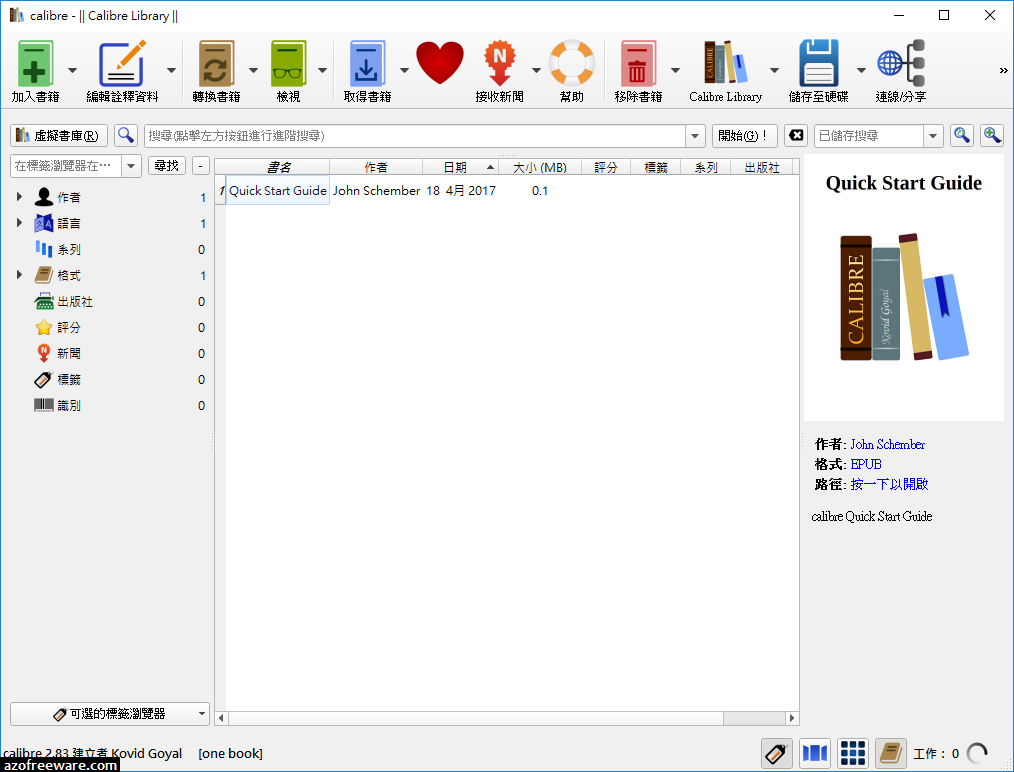The image size is (1014, 772).
Task: Click the horizontal scrollbar of book list
Action: click(475, 718)
